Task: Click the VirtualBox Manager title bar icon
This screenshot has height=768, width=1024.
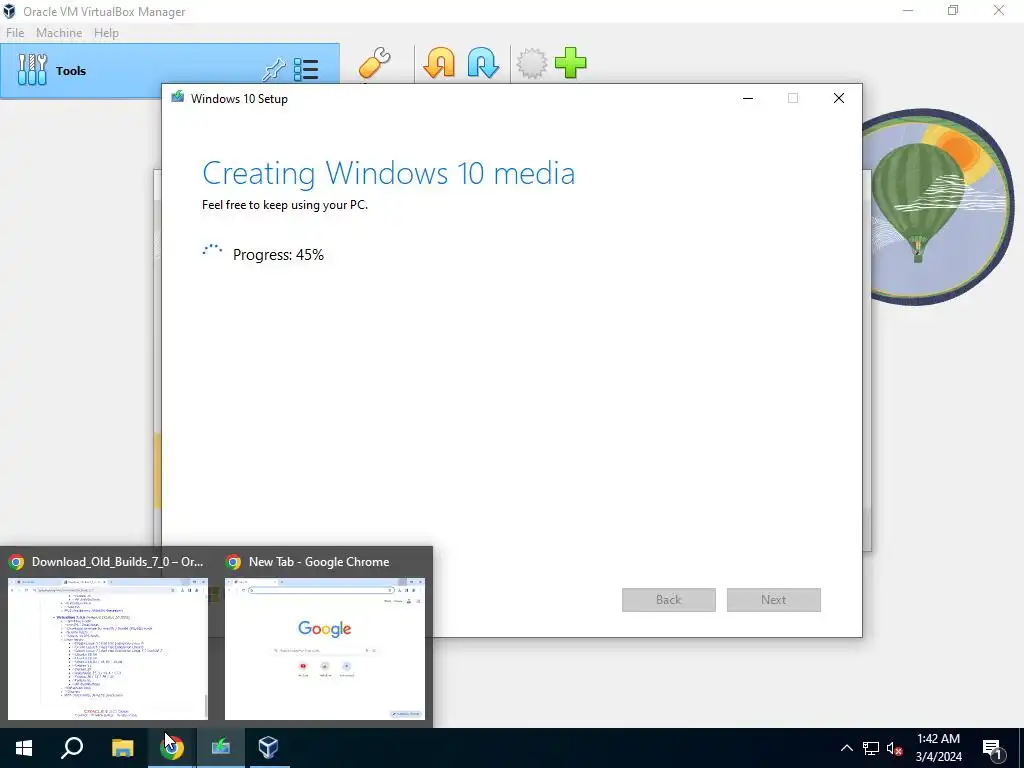Action: [9, 11]
